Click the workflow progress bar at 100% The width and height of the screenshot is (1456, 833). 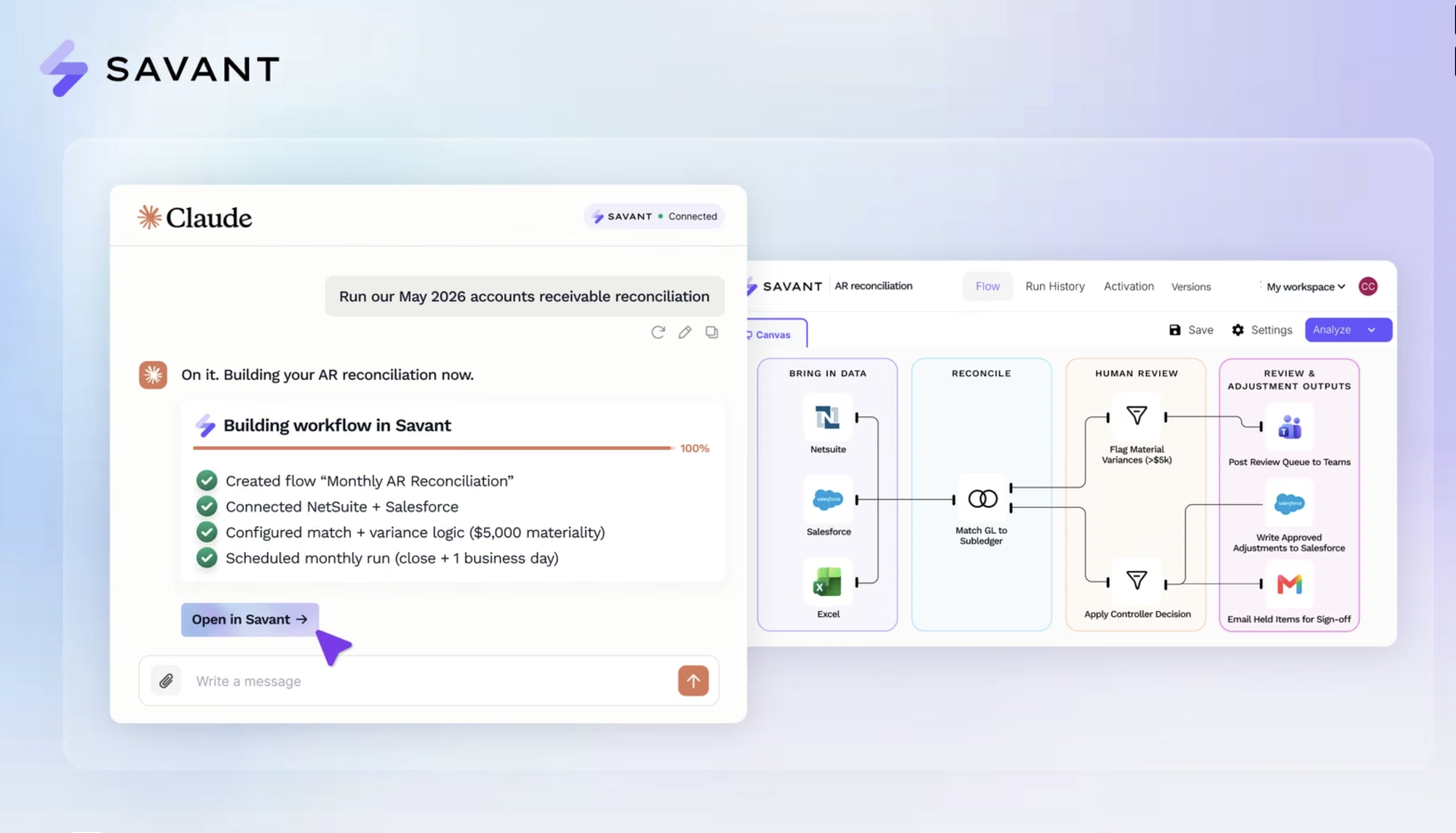(433, 448)
